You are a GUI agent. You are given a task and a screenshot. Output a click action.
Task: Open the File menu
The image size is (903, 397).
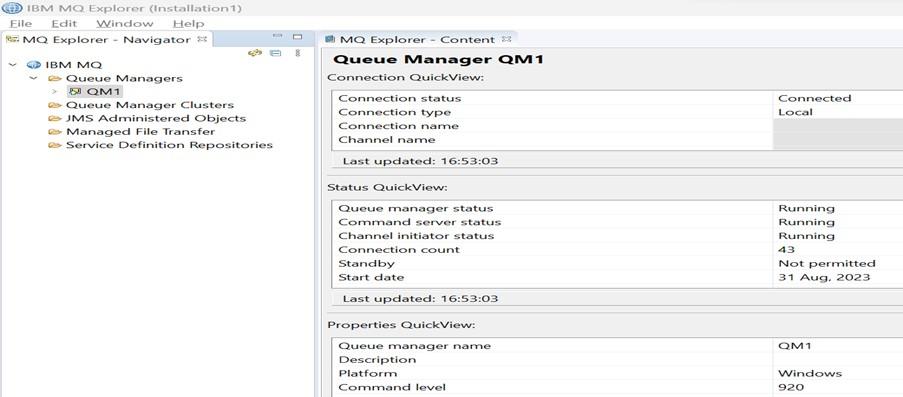point(21,24)
